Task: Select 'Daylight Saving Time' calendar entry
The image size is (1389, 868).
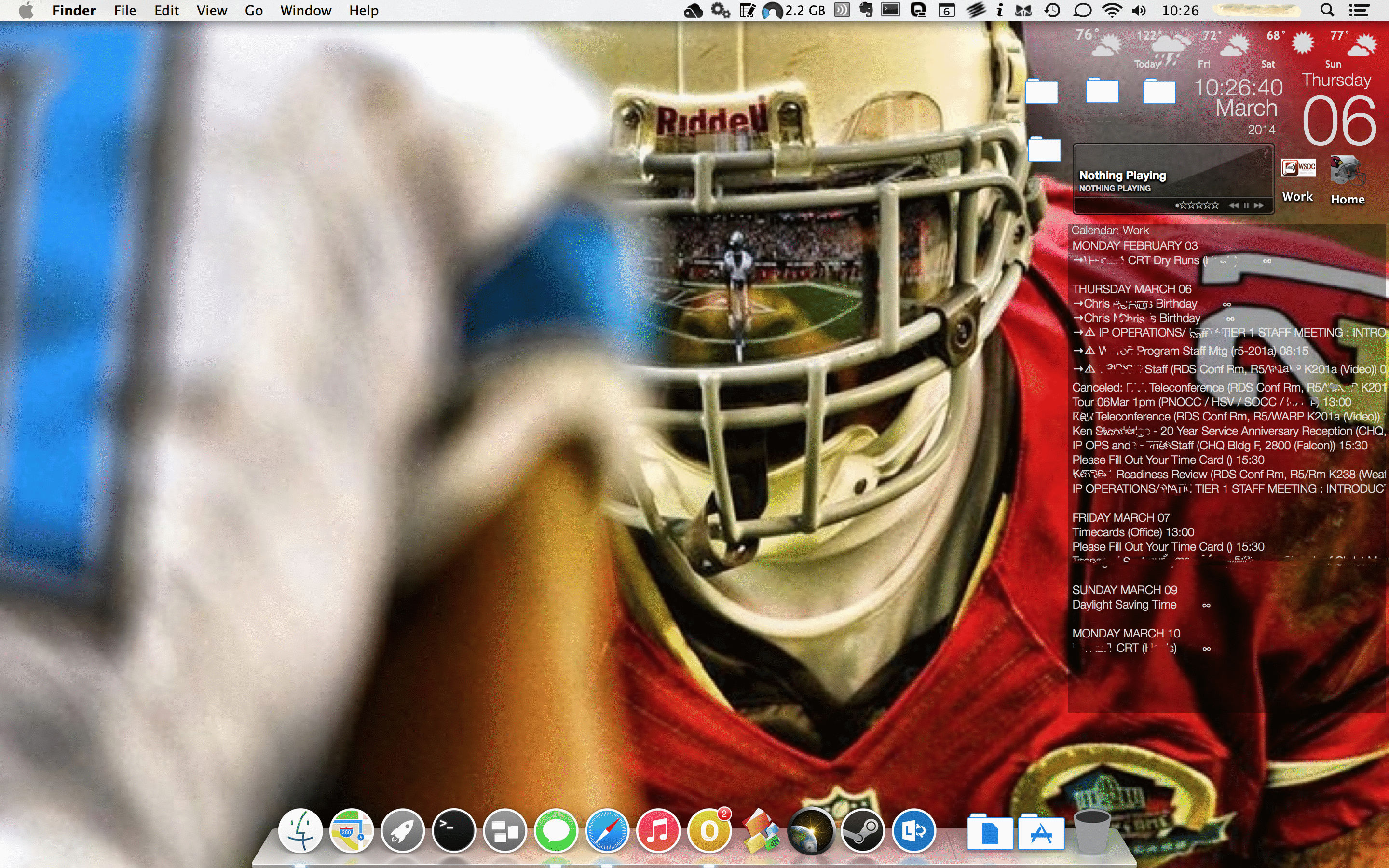Action: pos(1124,605)
